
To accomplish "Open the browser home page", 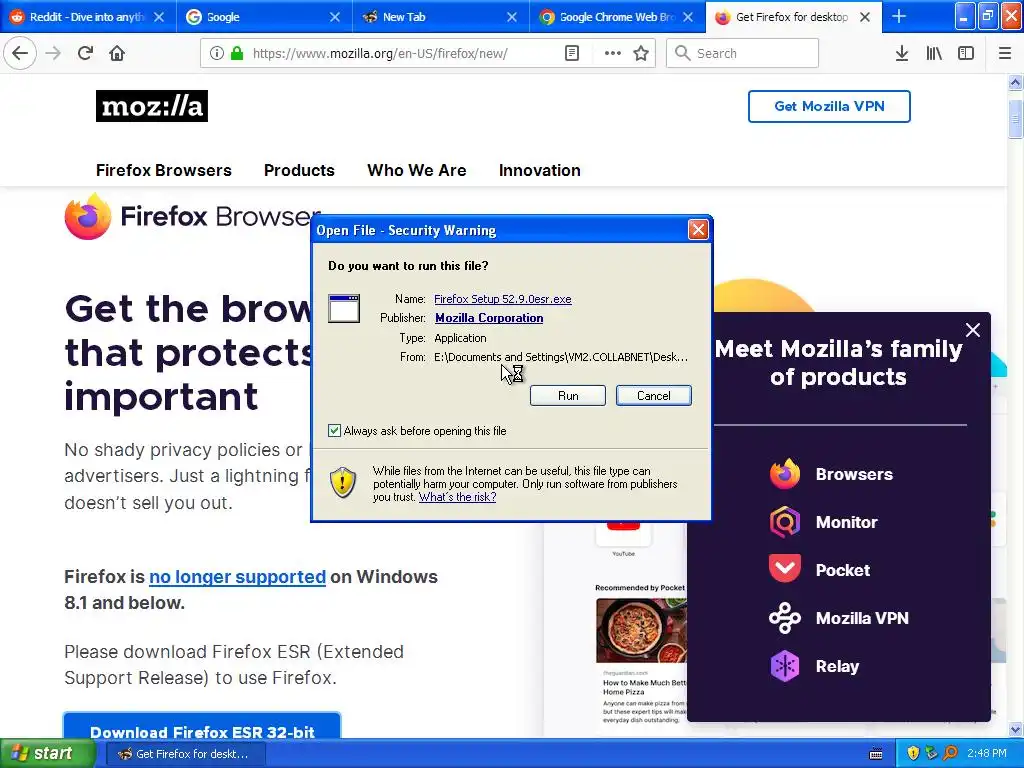I will pyautogui.click(x=117, y=53).
